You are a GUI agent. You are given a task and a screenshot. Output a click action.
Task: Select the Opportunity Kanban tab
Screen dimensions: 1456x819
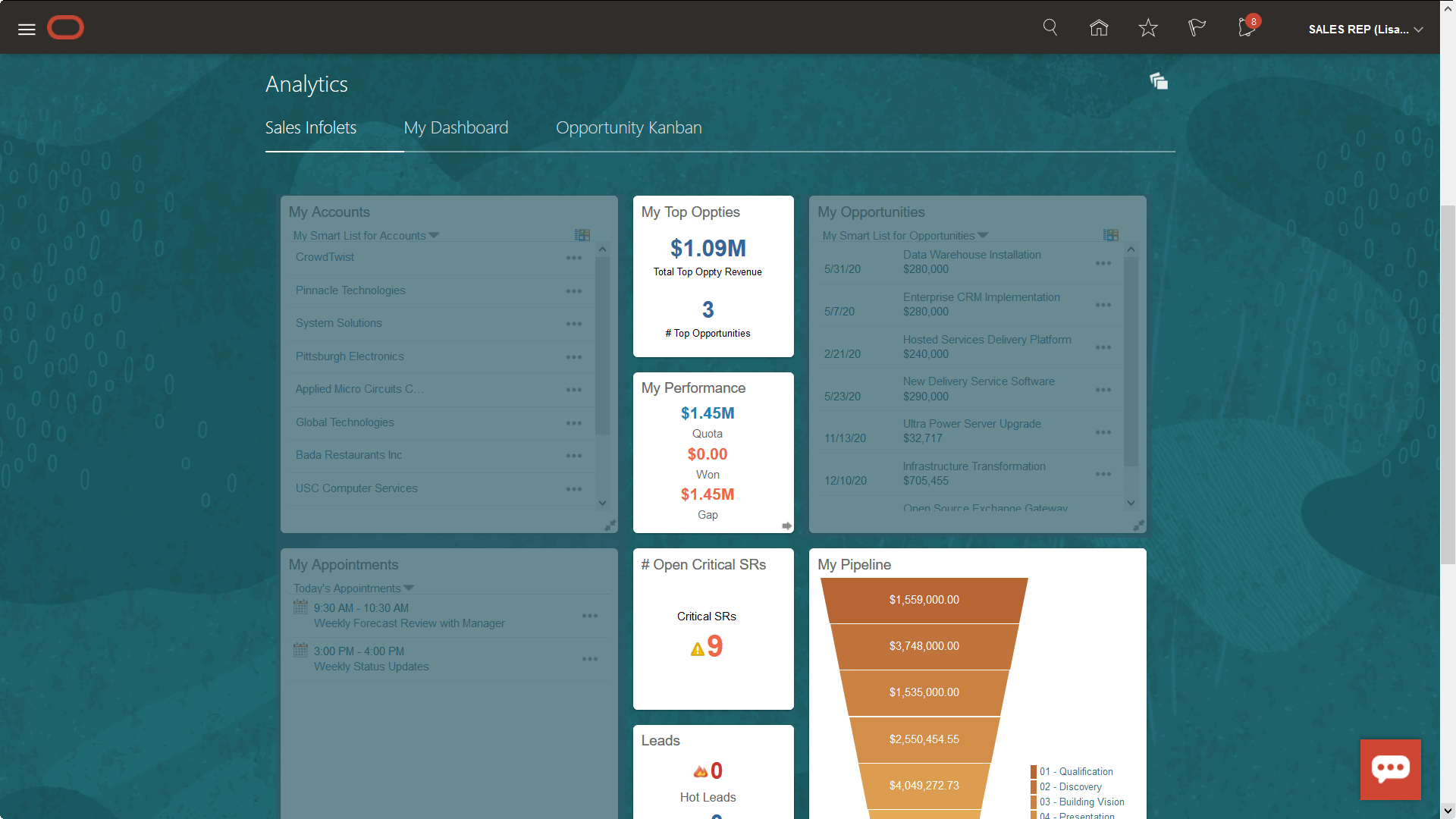(628, 128)
